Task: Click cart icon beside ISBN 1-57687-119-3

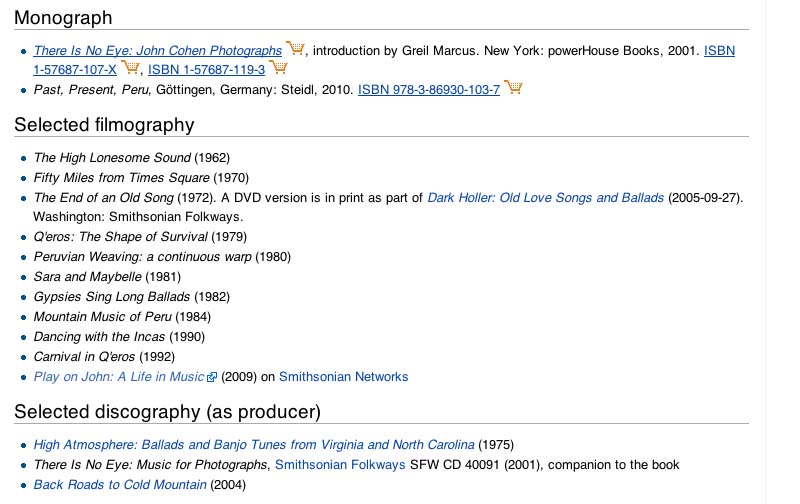Action: 278,67
